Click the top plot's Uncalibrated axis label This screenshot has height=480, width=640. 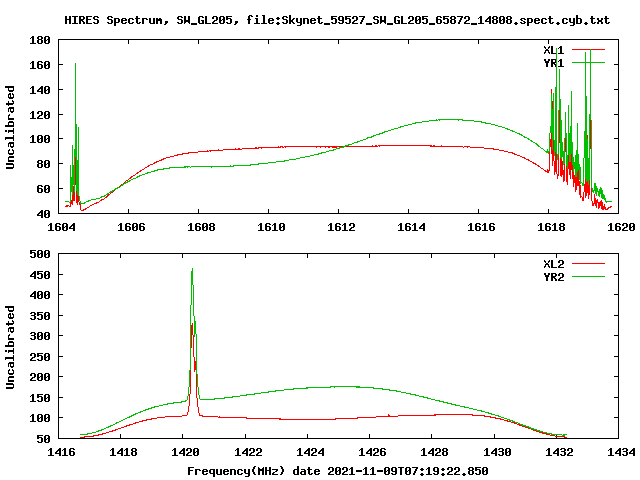[x=10, y=127]
